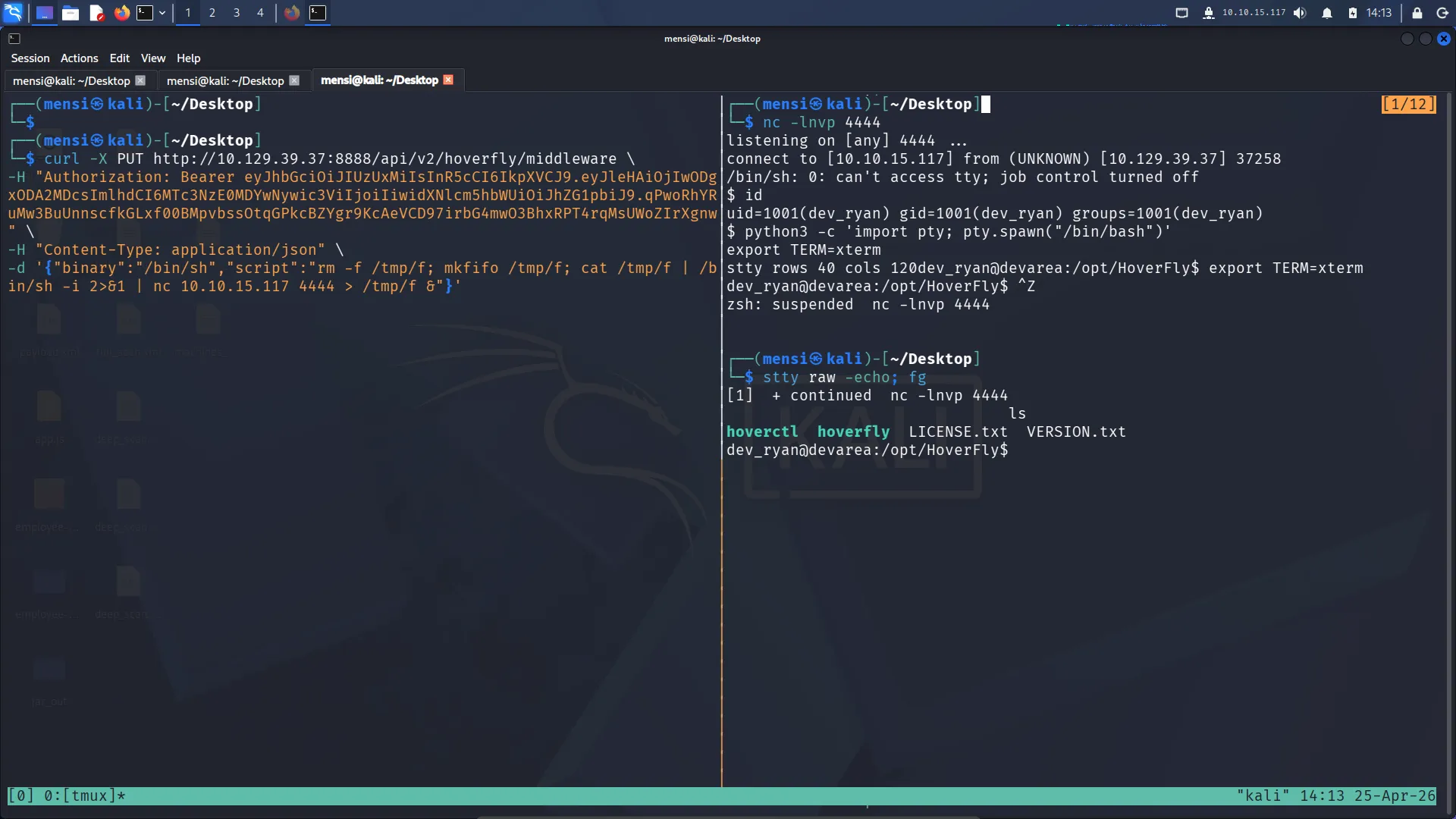
Task: Close the first terminal tab
Action: click(140, 80)
